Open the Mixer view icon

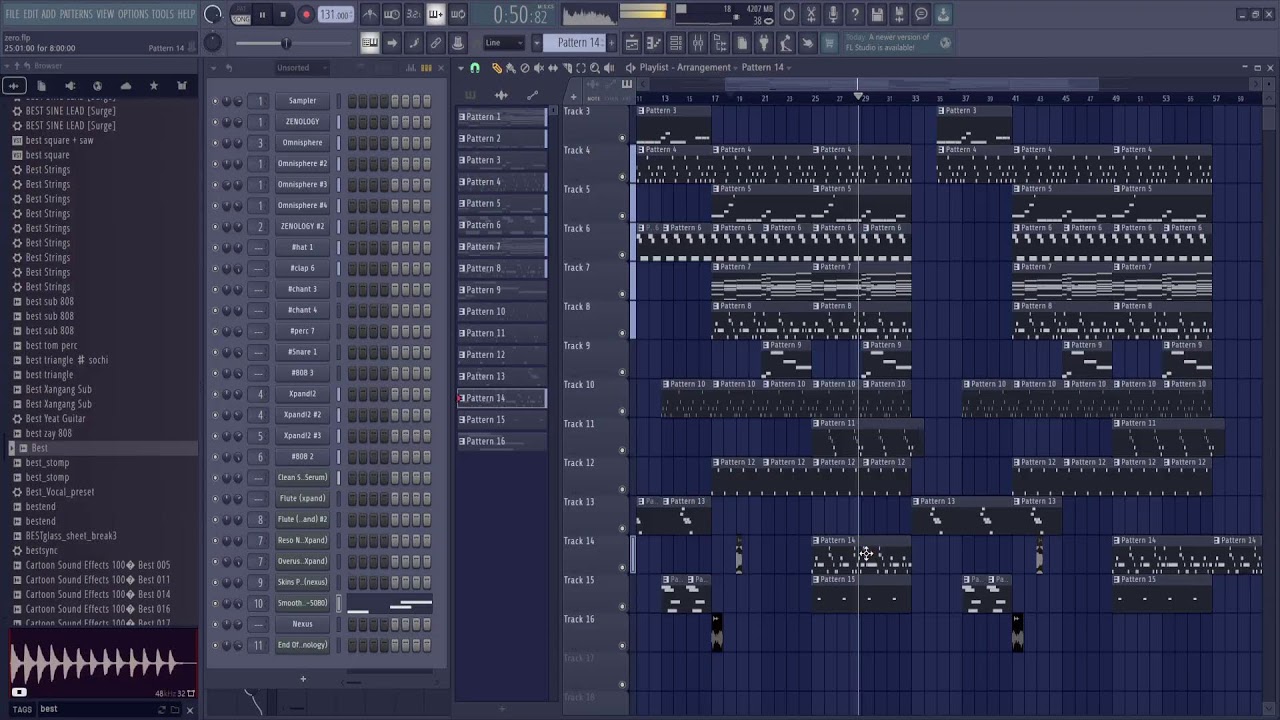pos(698,43)
